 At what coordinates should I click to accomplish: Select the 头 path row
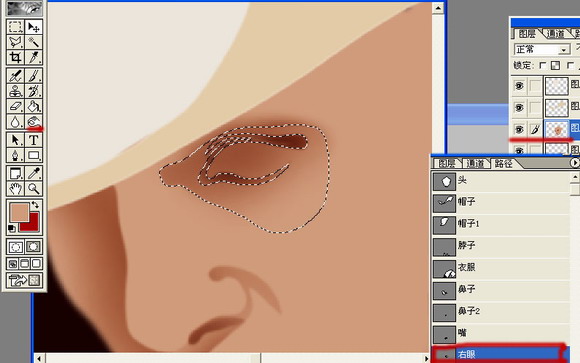click(x=501, y=181)
